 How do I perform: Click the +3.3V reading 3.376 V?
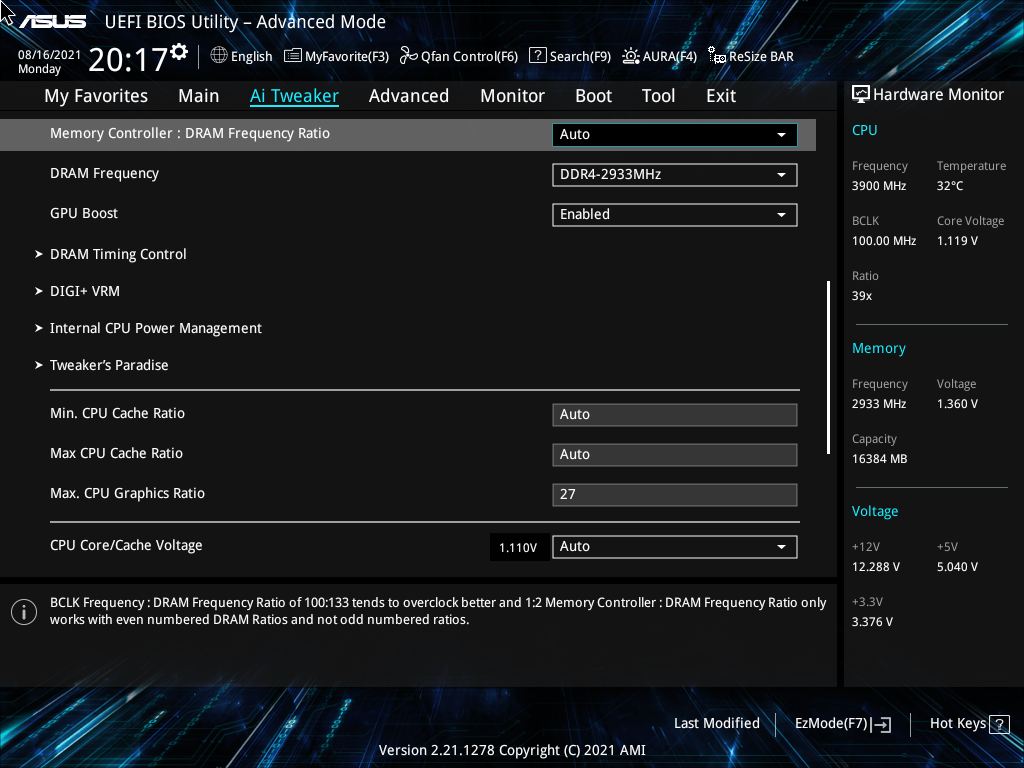[872, 621]
